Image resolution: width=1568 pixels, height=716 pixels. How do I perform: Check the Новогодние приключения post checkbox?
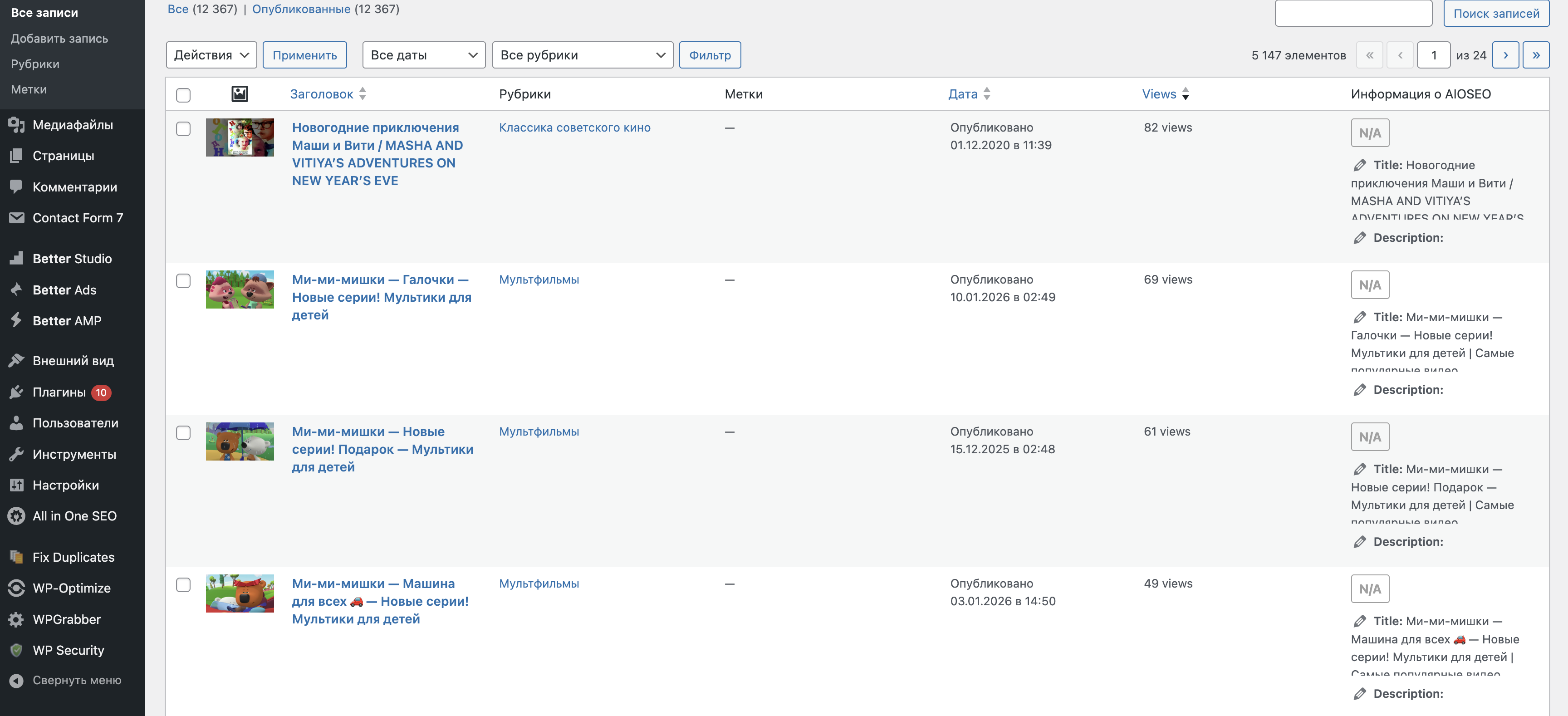pos(183,129)
